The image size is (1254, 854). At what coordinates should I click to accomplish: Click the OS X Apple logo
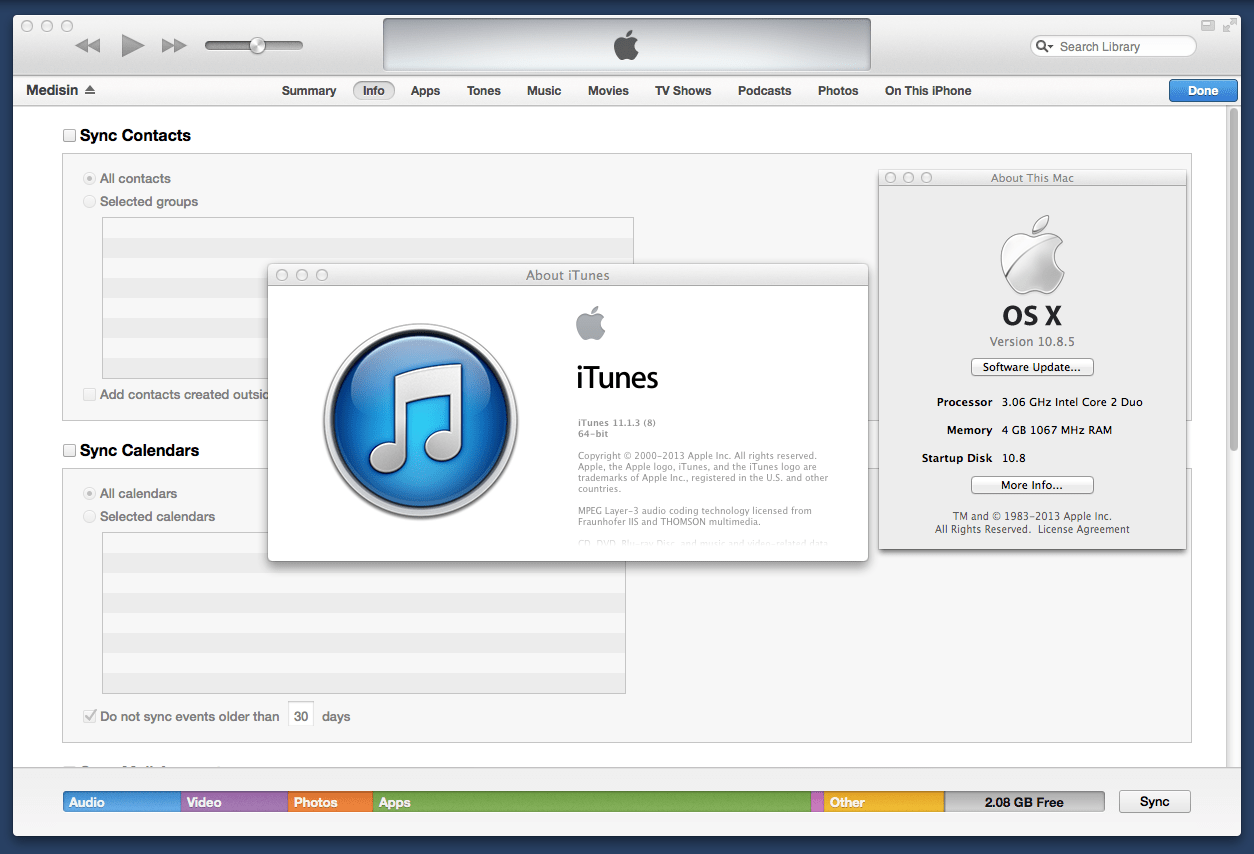(x=1032, y=254)
